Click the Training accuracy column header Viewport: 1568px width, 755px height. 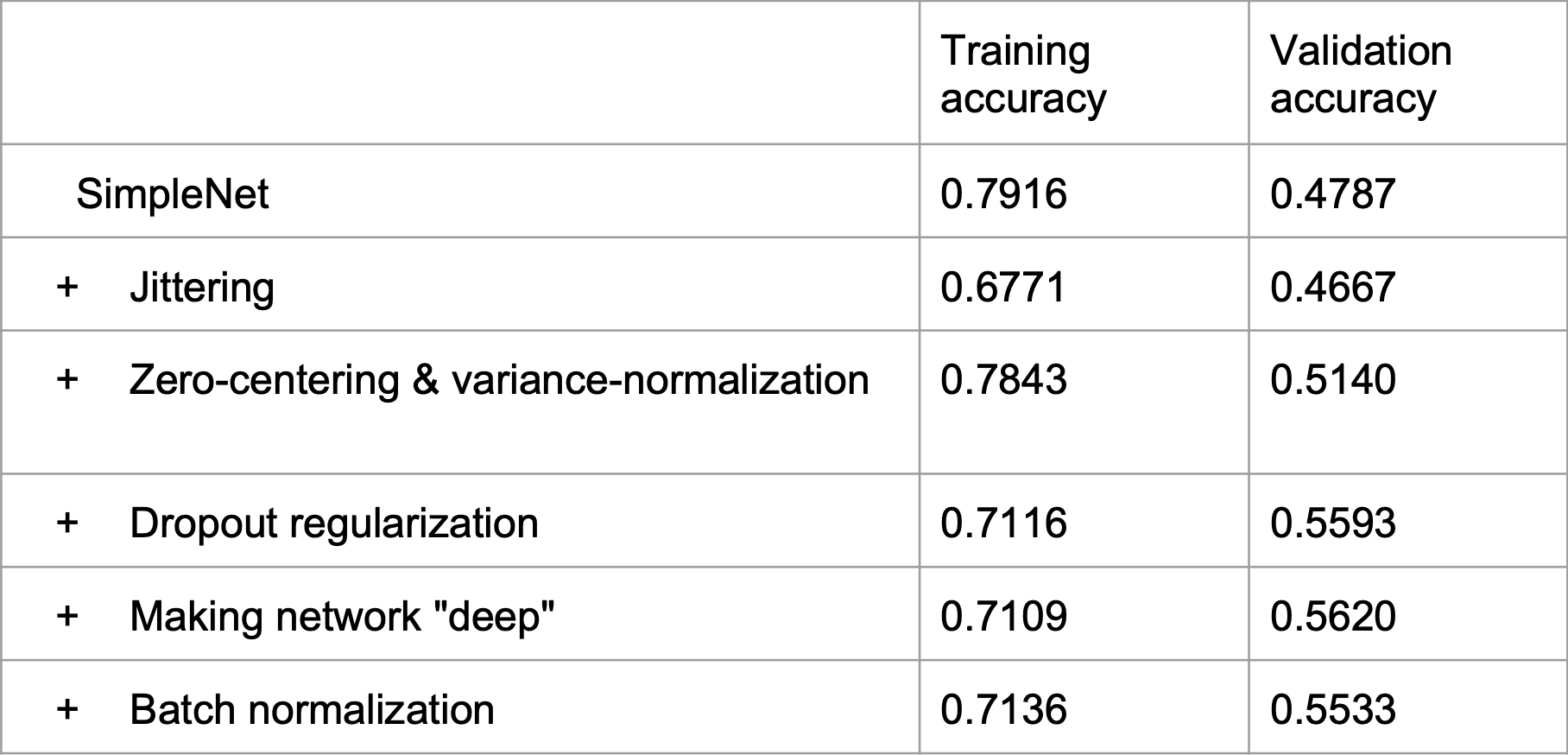pyautogui.click(x=1023, y=74)
